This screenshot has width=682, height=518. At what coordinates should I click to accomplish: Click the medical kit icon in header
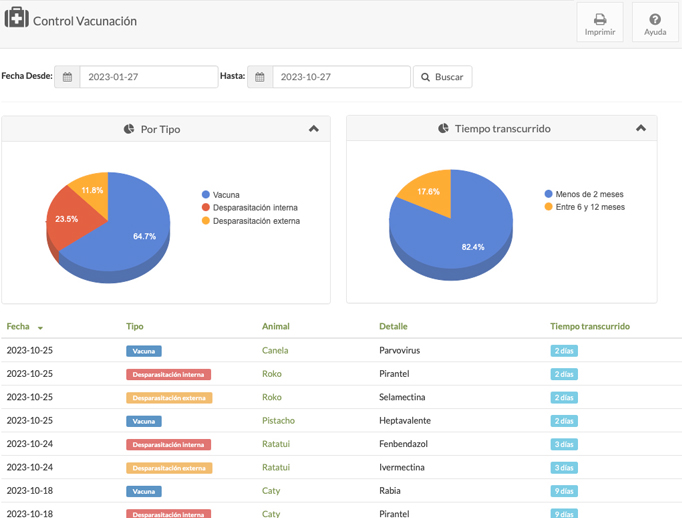click(x=16, y=18)
